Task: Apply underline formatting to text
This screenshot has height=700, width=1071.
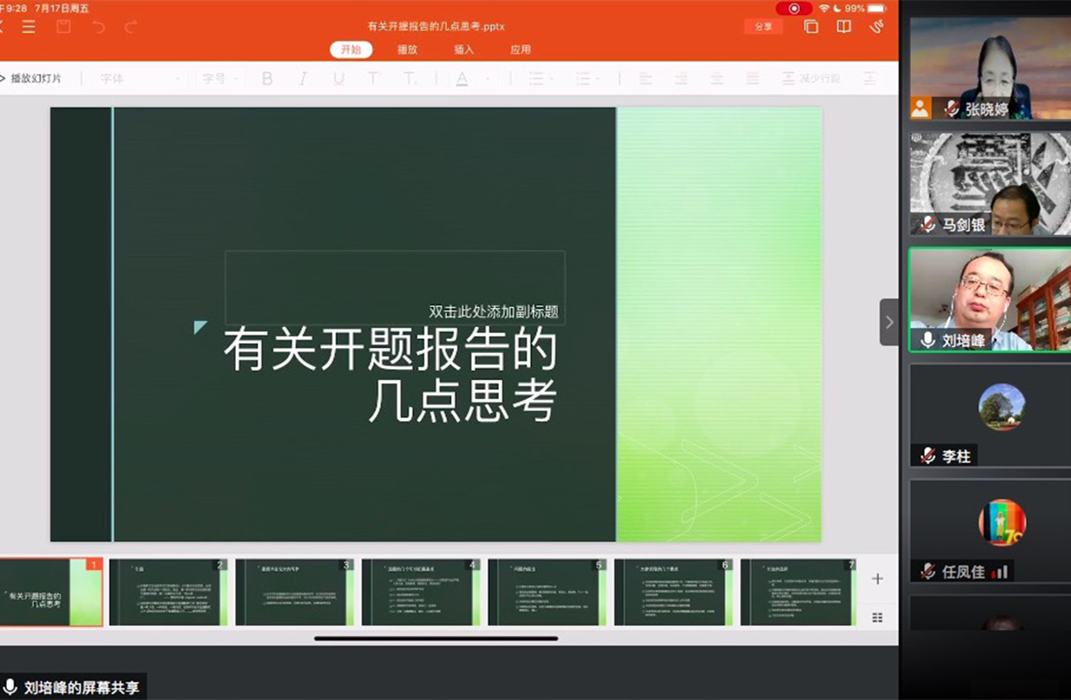Action: 337,77
